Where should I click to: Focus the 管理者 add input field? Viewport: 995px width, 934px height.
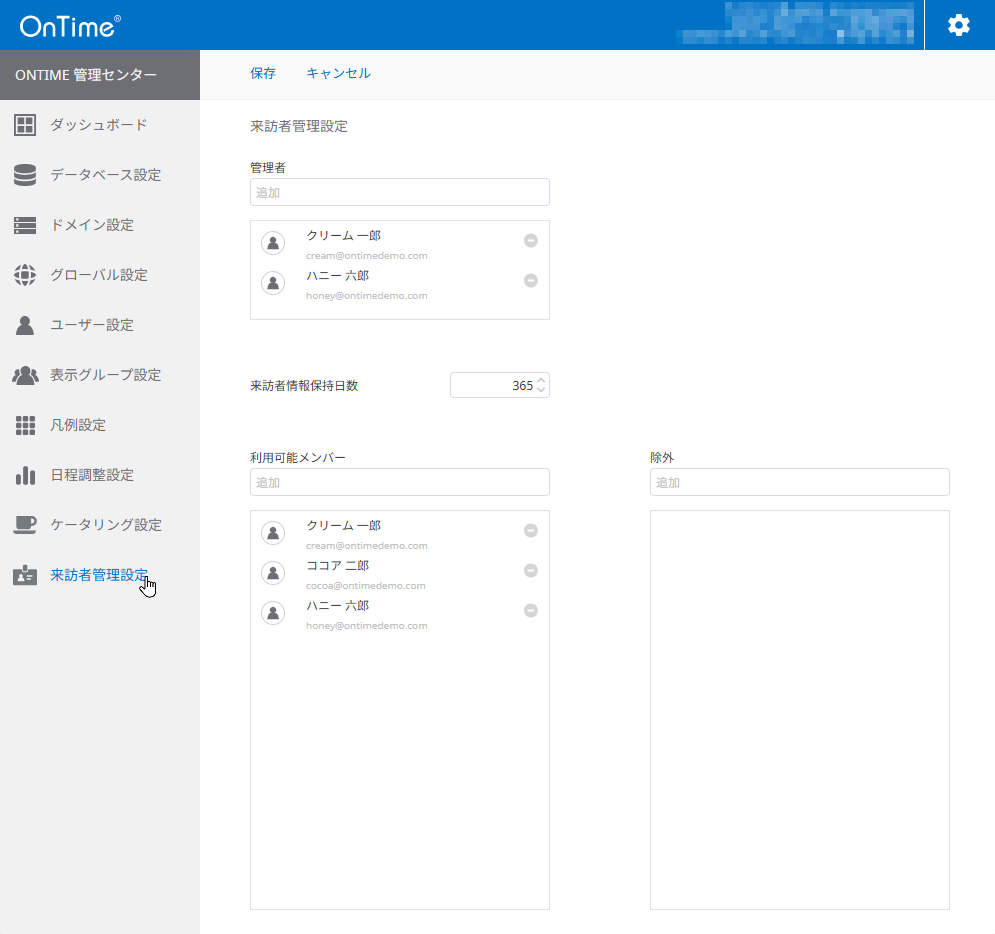point(400,192)
